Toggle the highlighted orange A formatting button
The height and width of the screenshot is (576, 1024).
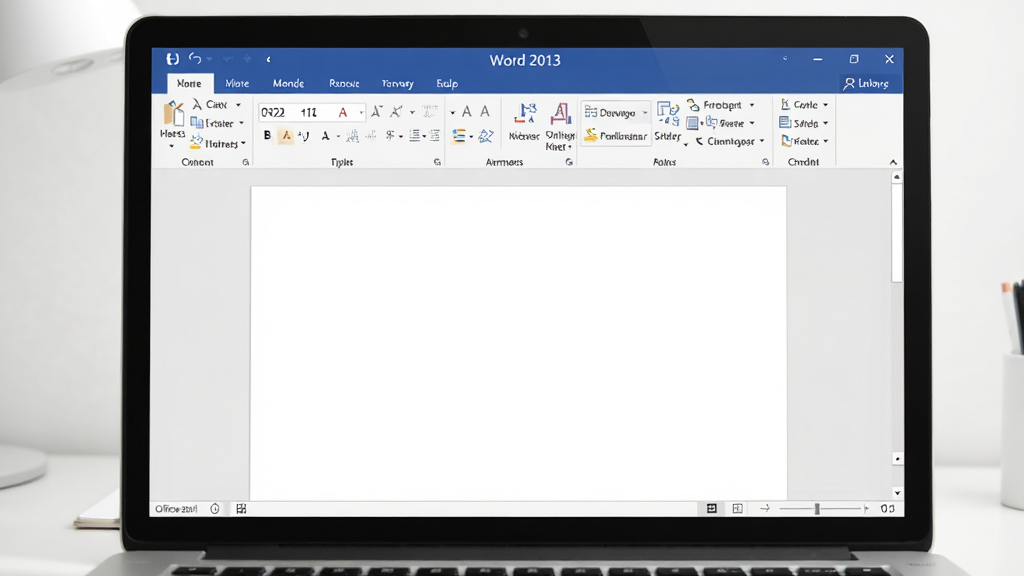coord(286,136)
